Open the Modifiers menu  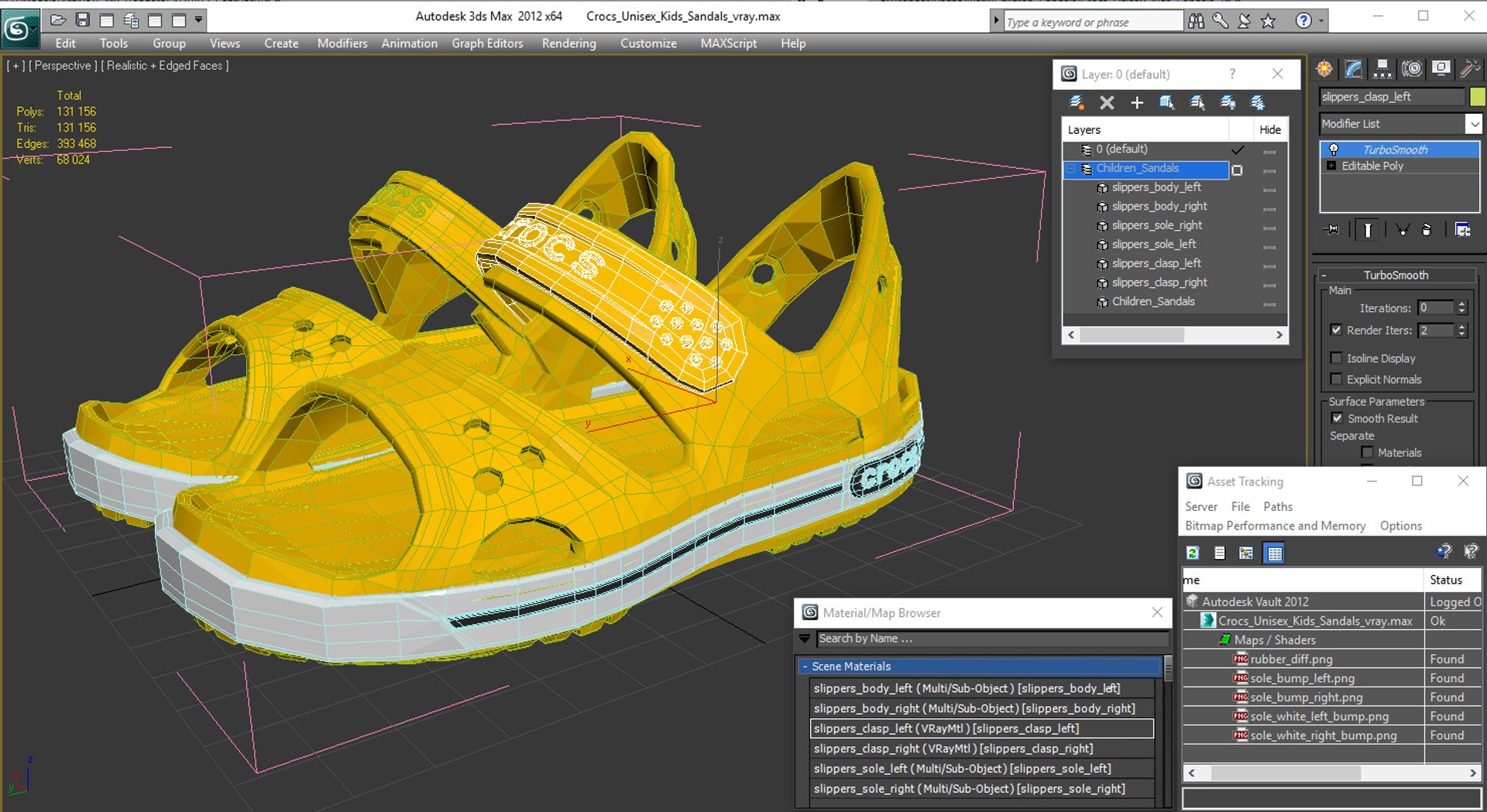coord(342,43)
